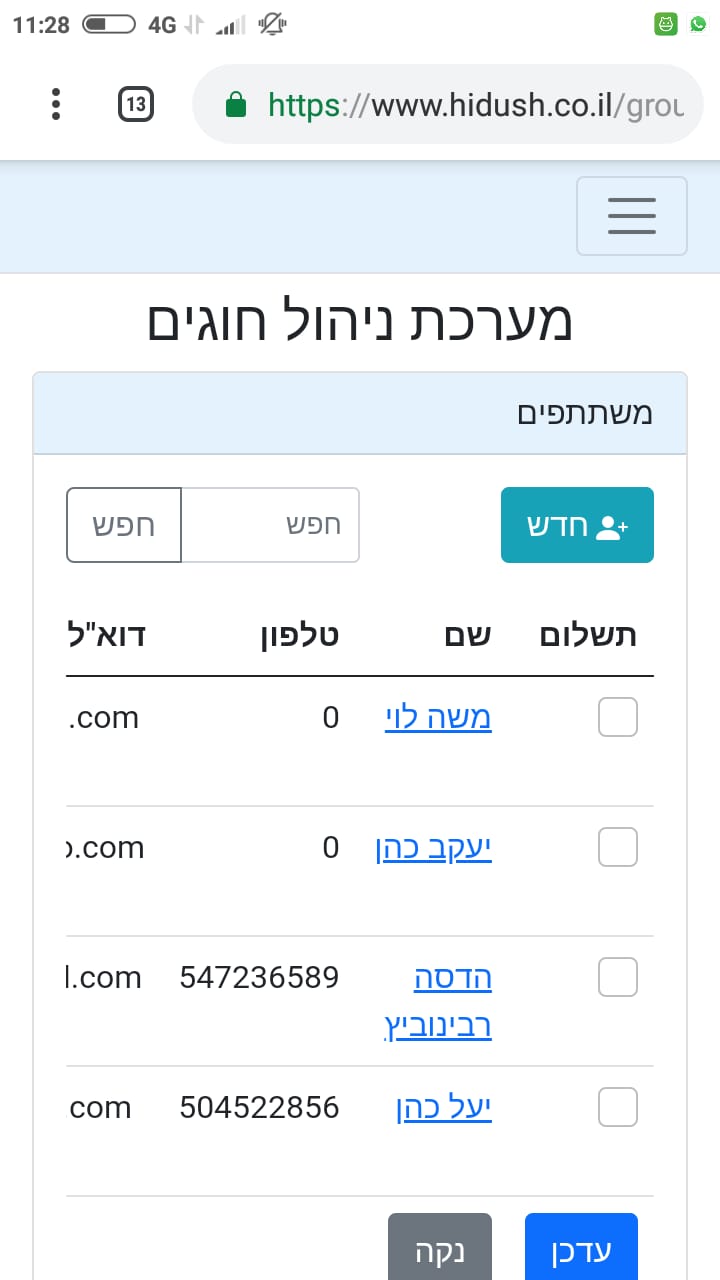Focus the חפש search text field

(270, 525)
